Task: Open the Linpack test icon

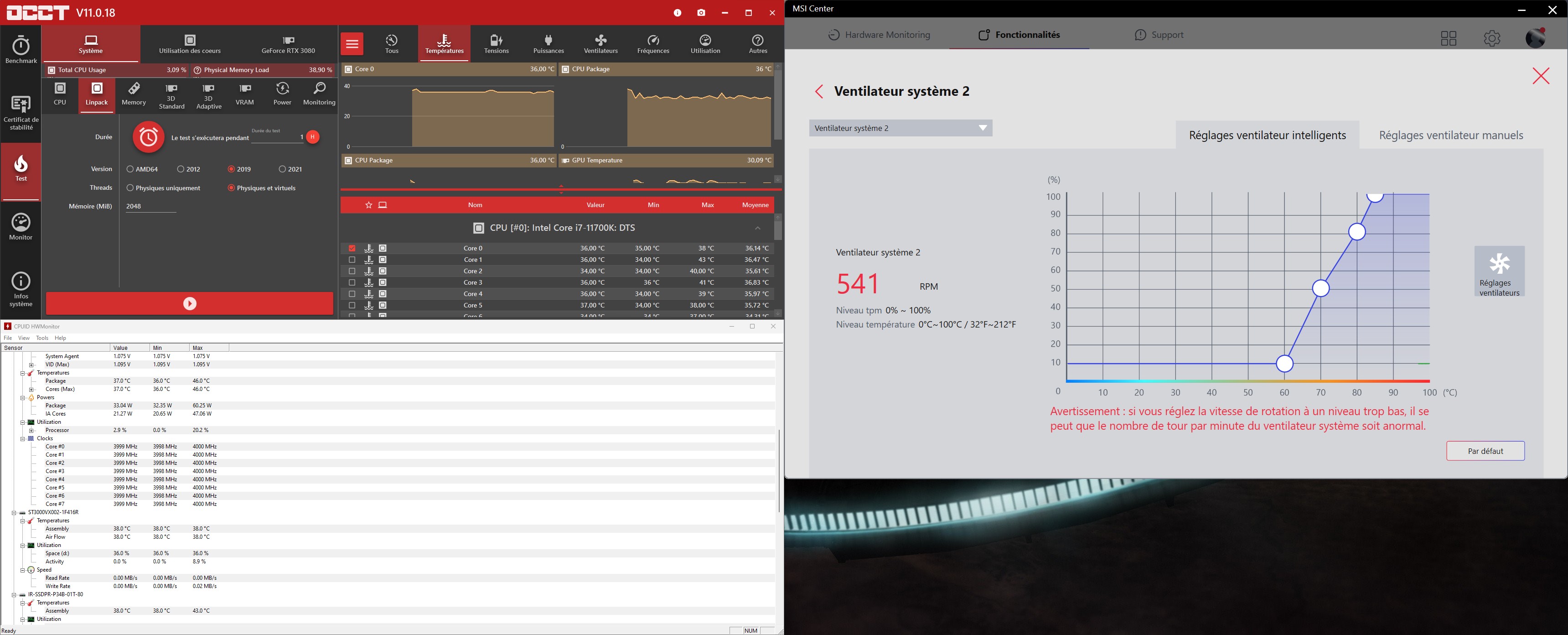Action: [96, 94]
